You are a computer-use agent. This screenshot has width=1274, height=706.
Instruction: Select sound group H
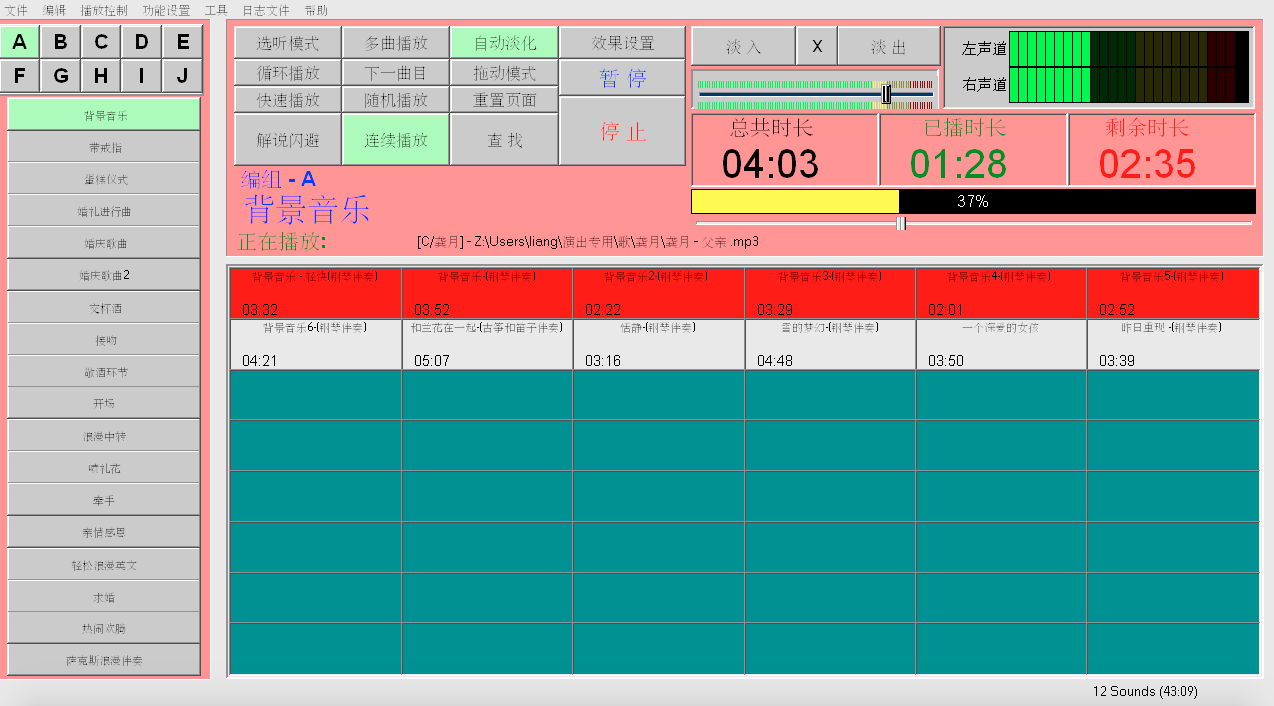coord(101,76)
